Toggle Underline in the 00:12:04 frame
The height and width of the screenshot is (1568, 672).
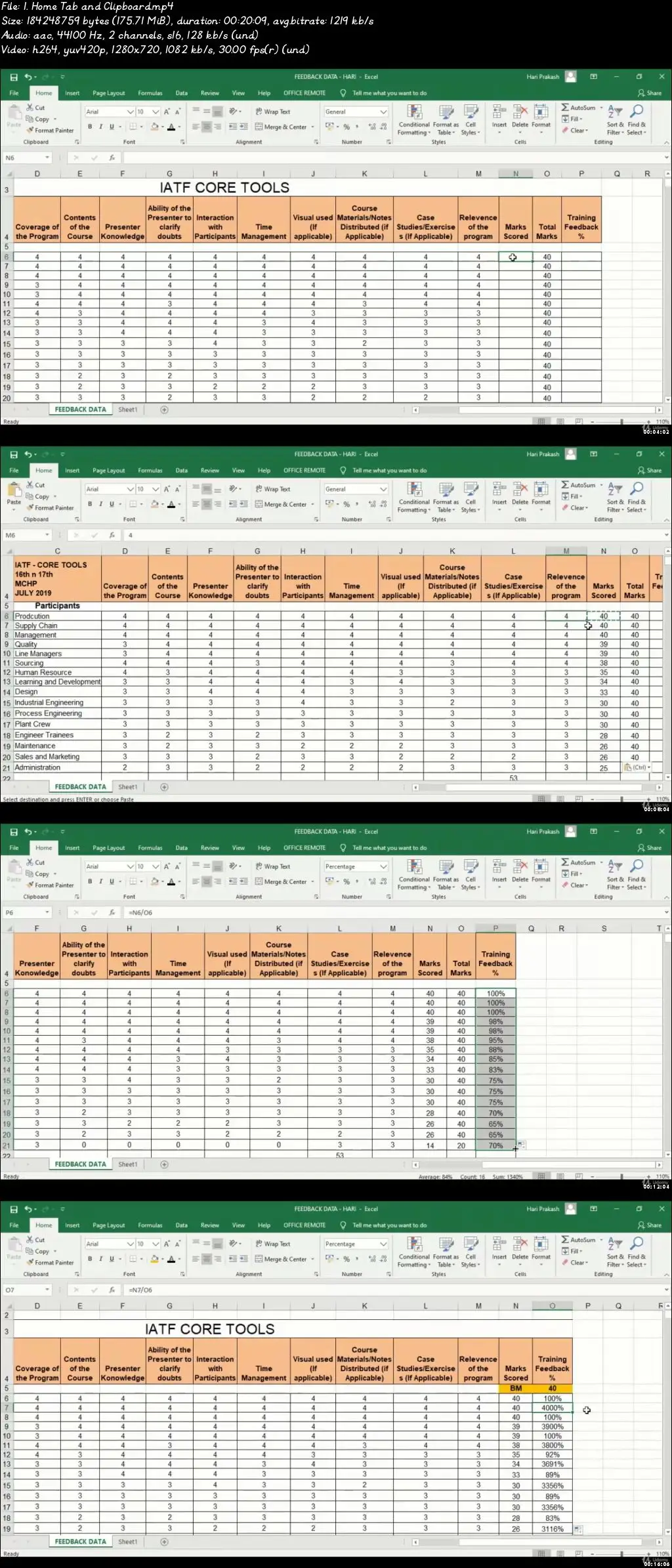[x=112, y=881]
